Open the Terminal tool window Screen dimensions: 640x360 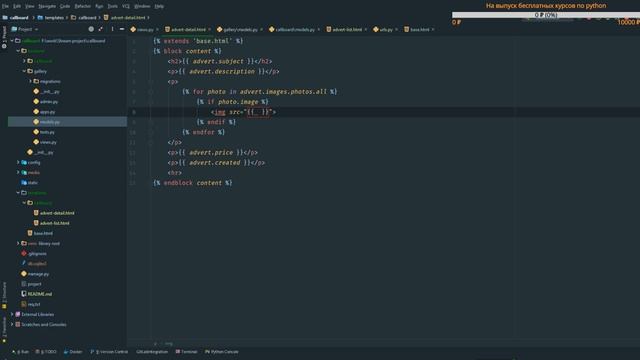(186, 352)
